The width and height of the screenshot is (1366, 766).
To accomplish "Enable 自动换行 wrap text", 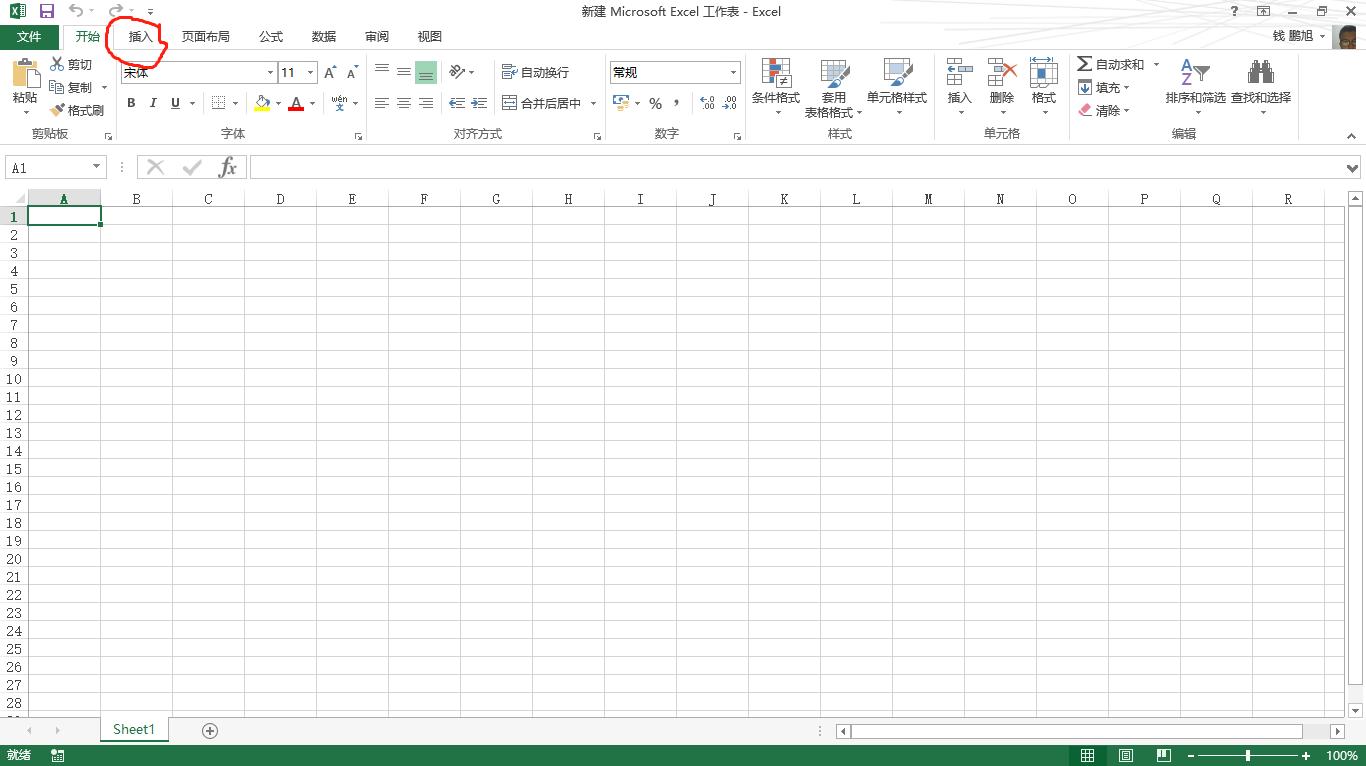I will (x=535, y=71).
